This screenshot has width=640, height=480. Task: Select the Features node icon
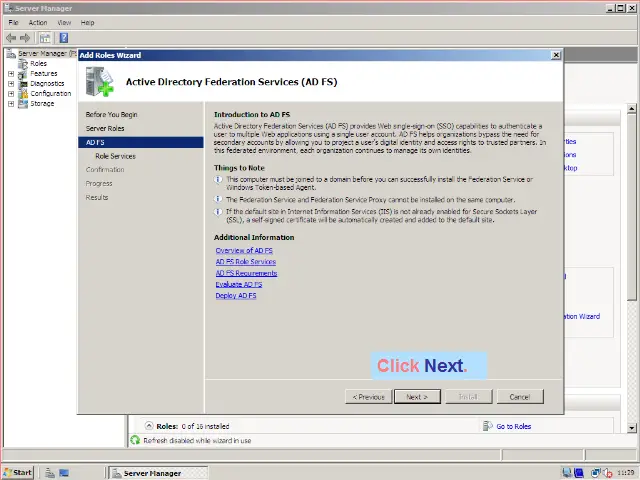click(22, 74)
